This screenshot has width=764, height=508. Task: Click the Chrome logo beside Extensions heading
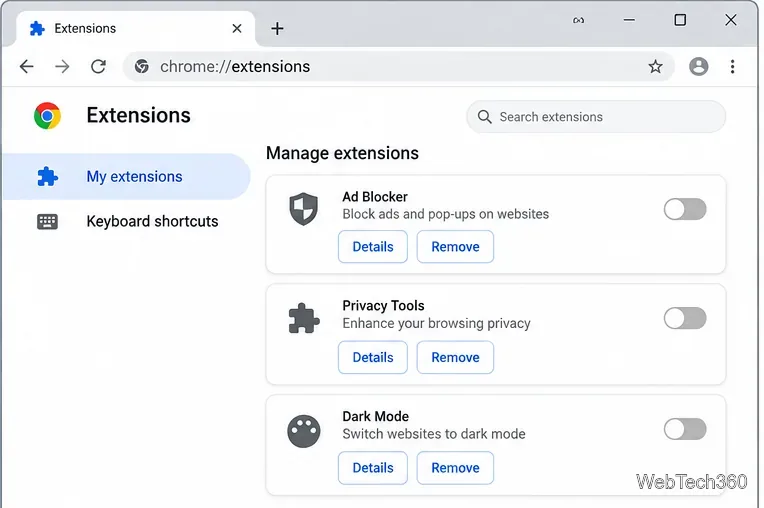(47, 115)
